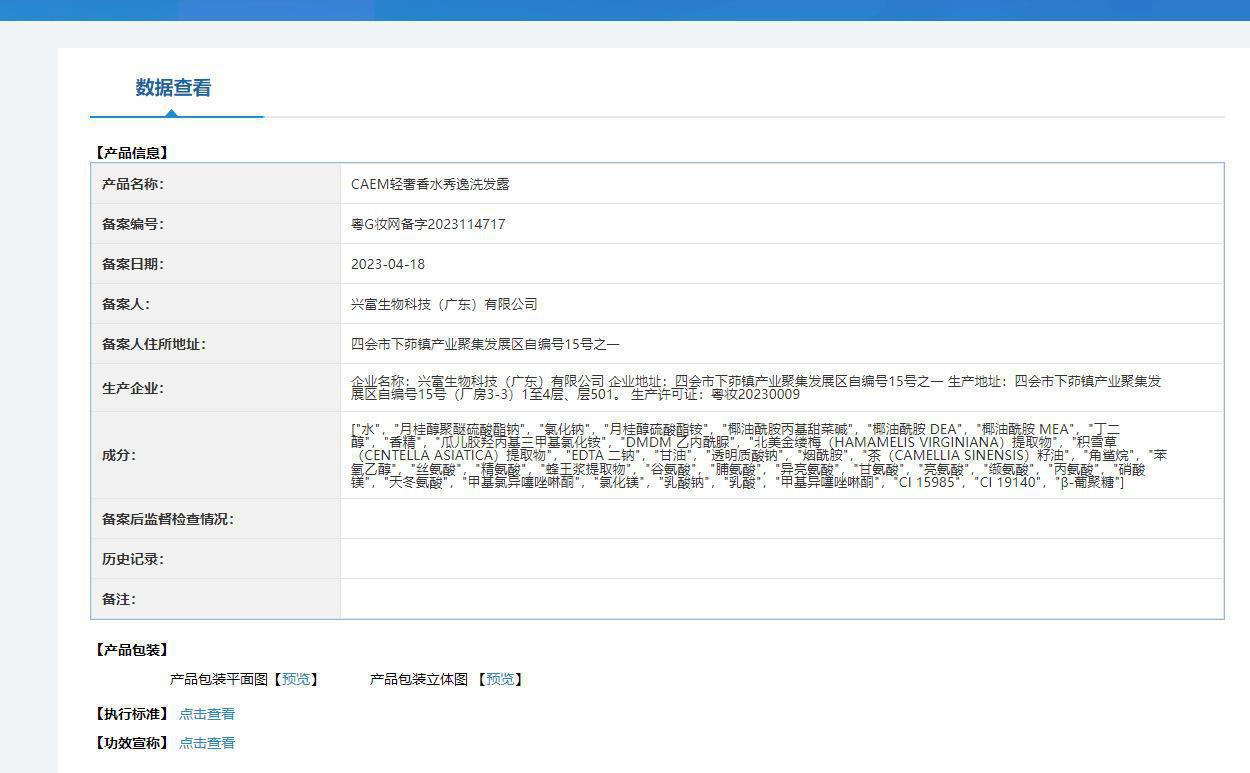Click the 备案日期 row label
Image resolution: width=1250 pixels, height=773 pixels.
(133, 264)
